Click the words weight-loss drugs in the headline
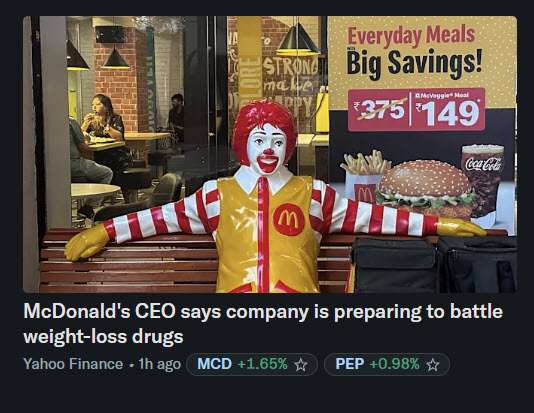The image size is (534, 413). pyautogui.click(x=103, y=337)
